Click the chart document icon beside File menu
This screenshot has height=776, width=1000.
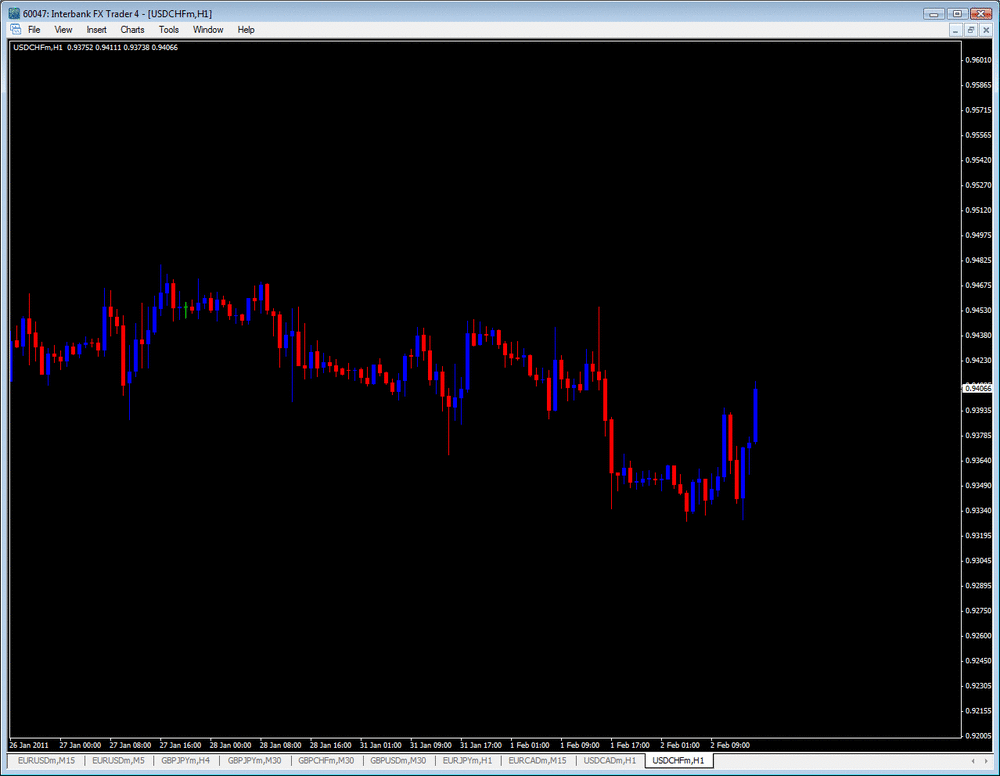[15, 30]
